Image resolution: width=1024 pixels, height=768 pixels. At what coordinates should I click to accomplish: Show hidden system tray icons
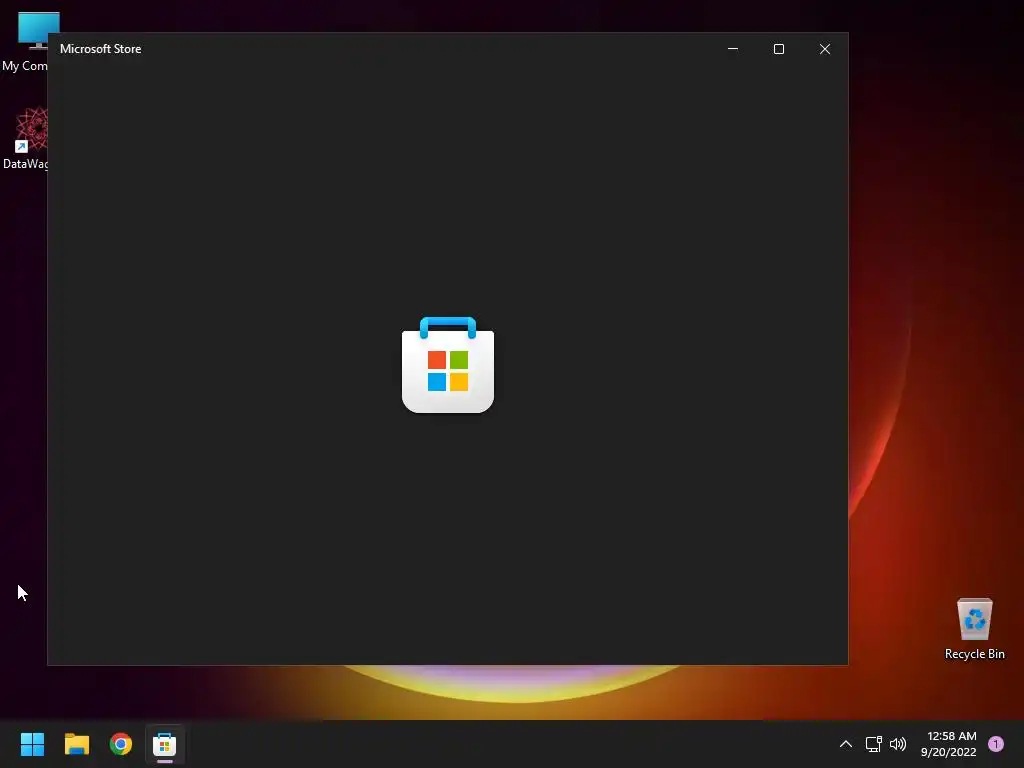coord(845,744)
